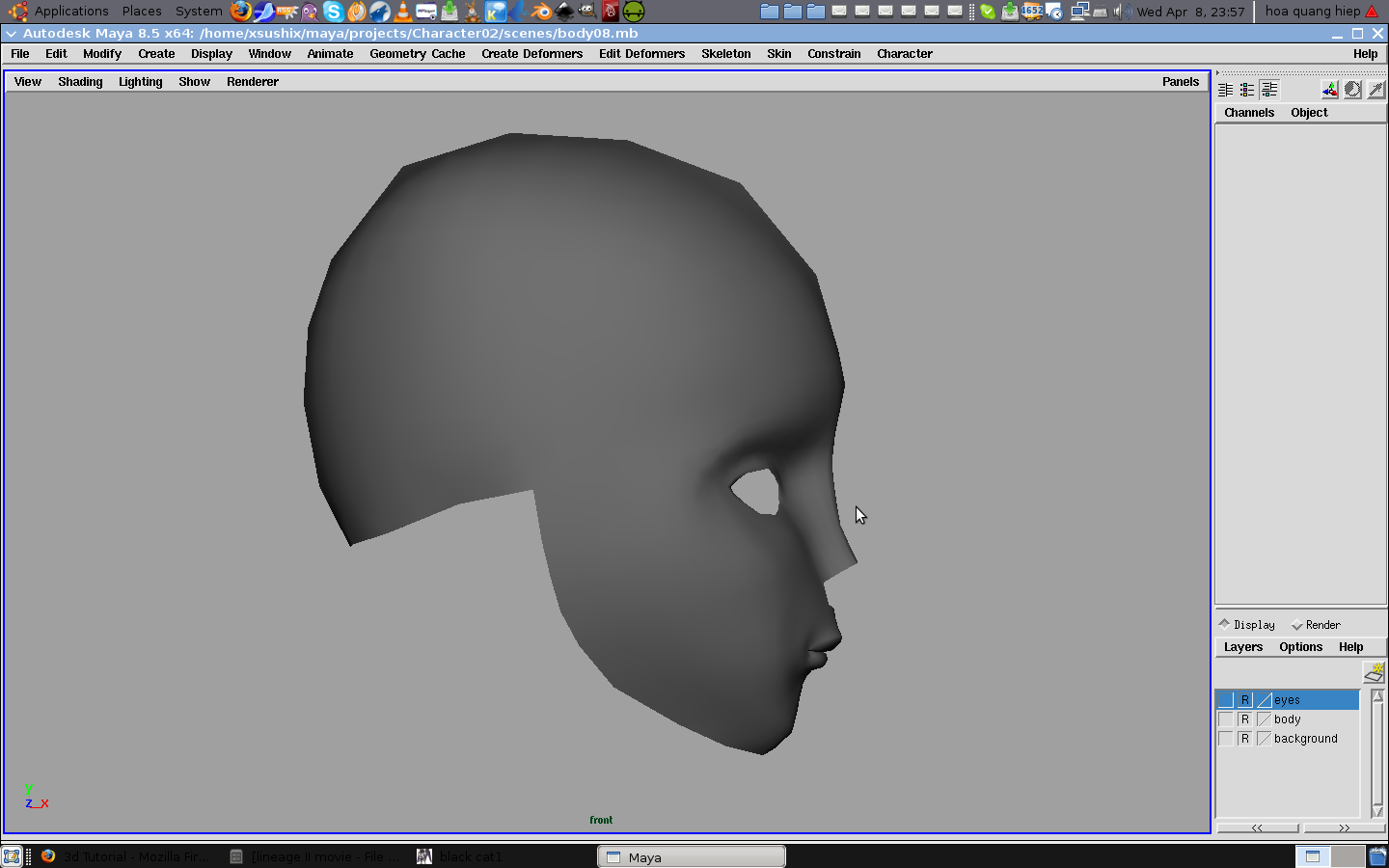
Task: Show Channel Box with Layer Editor icon
Action: point(1269,90)
